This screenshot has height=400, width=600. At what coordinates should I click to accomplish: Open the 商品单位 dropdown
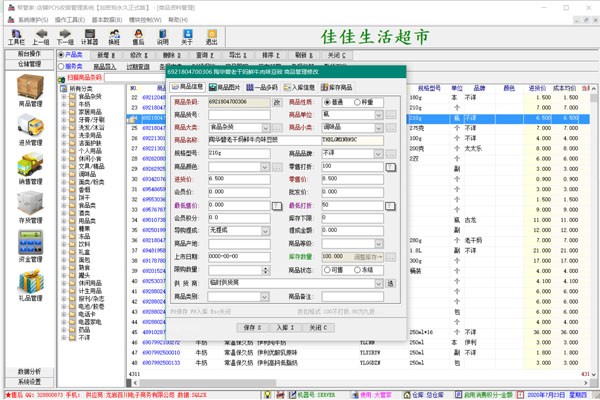[378, 115]
